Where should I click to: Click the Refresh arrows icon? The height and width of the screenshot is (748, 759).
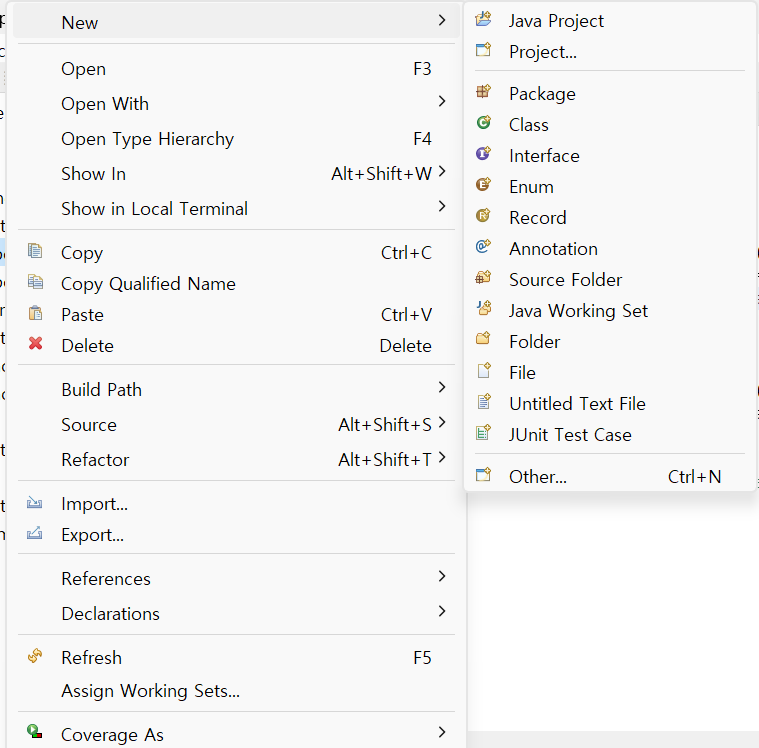pos(35,656)
